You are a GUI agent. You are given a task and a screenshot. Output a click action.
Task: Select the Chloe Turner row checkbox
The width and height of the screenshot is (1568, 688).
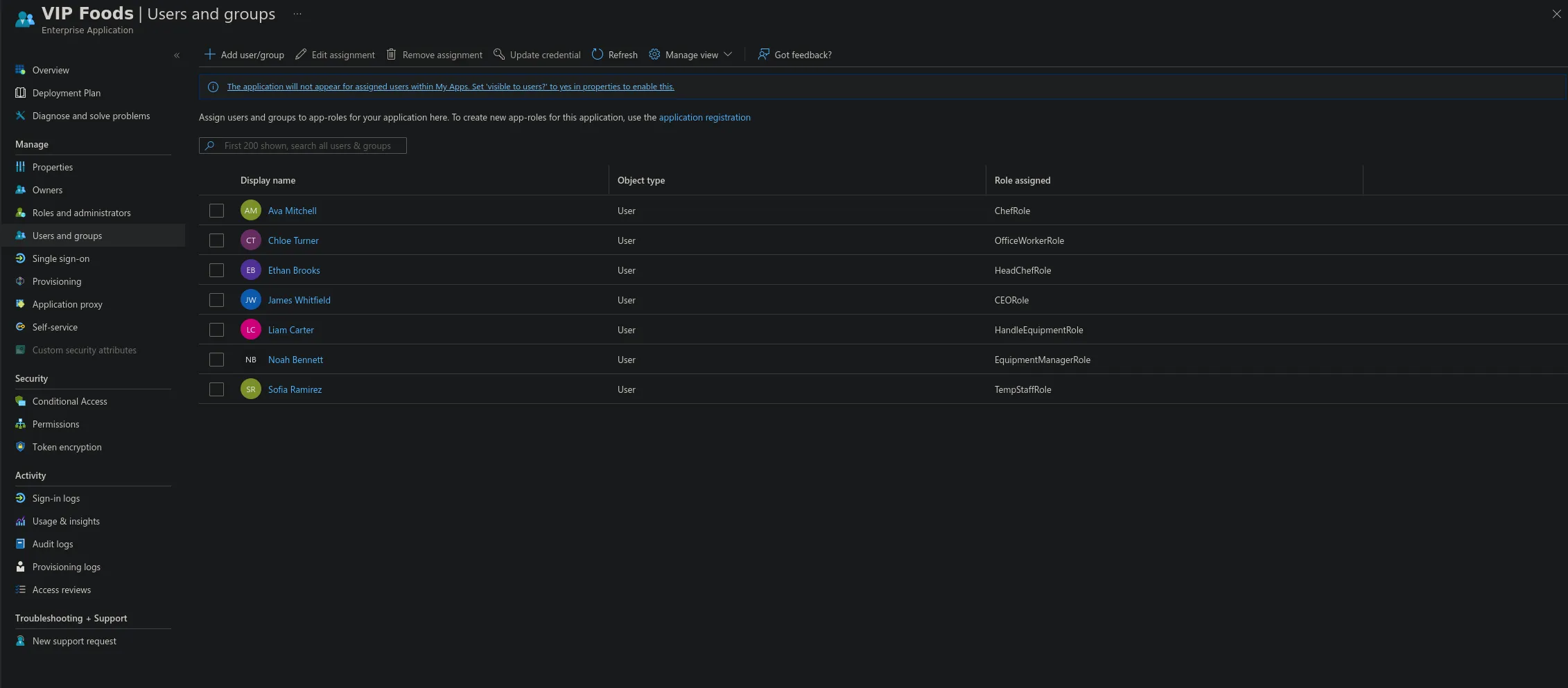click(217, 240)
